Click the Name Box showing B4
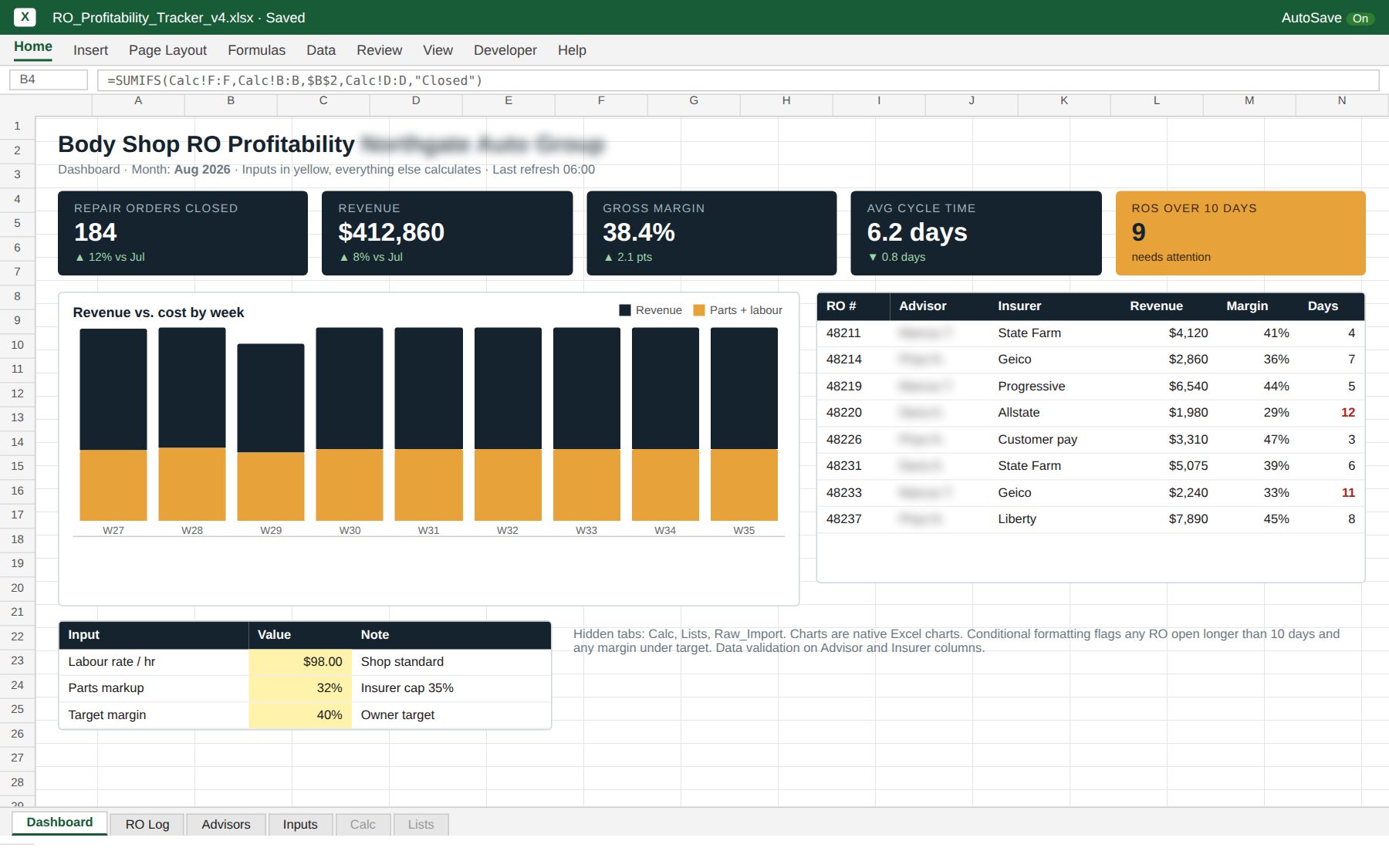Image resolution: width=1389 pixels, height=868 pixels. pos(49,79)
